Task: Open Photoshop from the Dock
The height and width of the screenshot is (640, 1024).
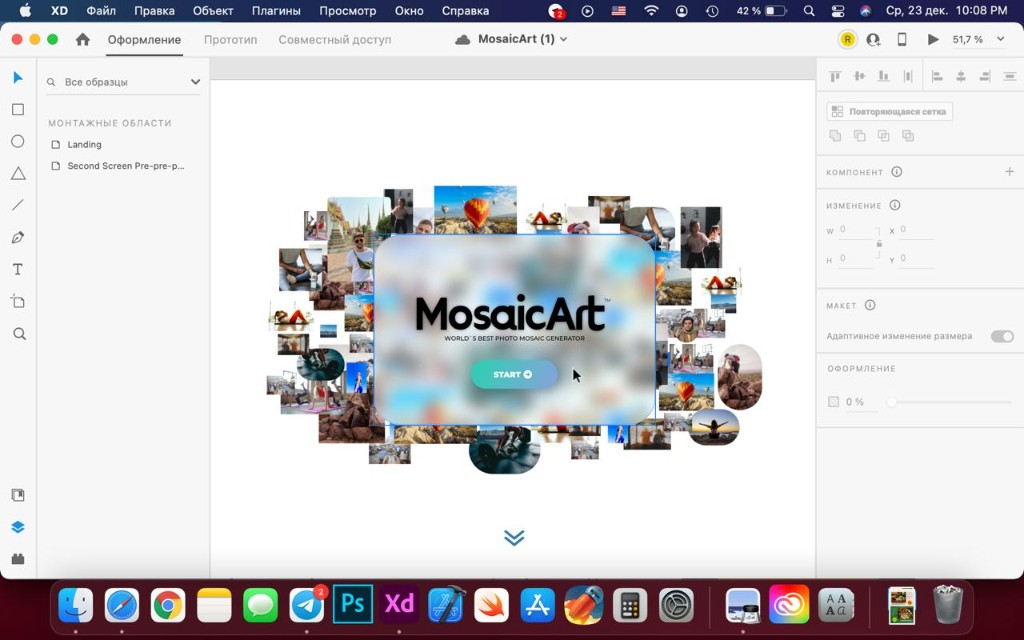Action: [353, 604]
